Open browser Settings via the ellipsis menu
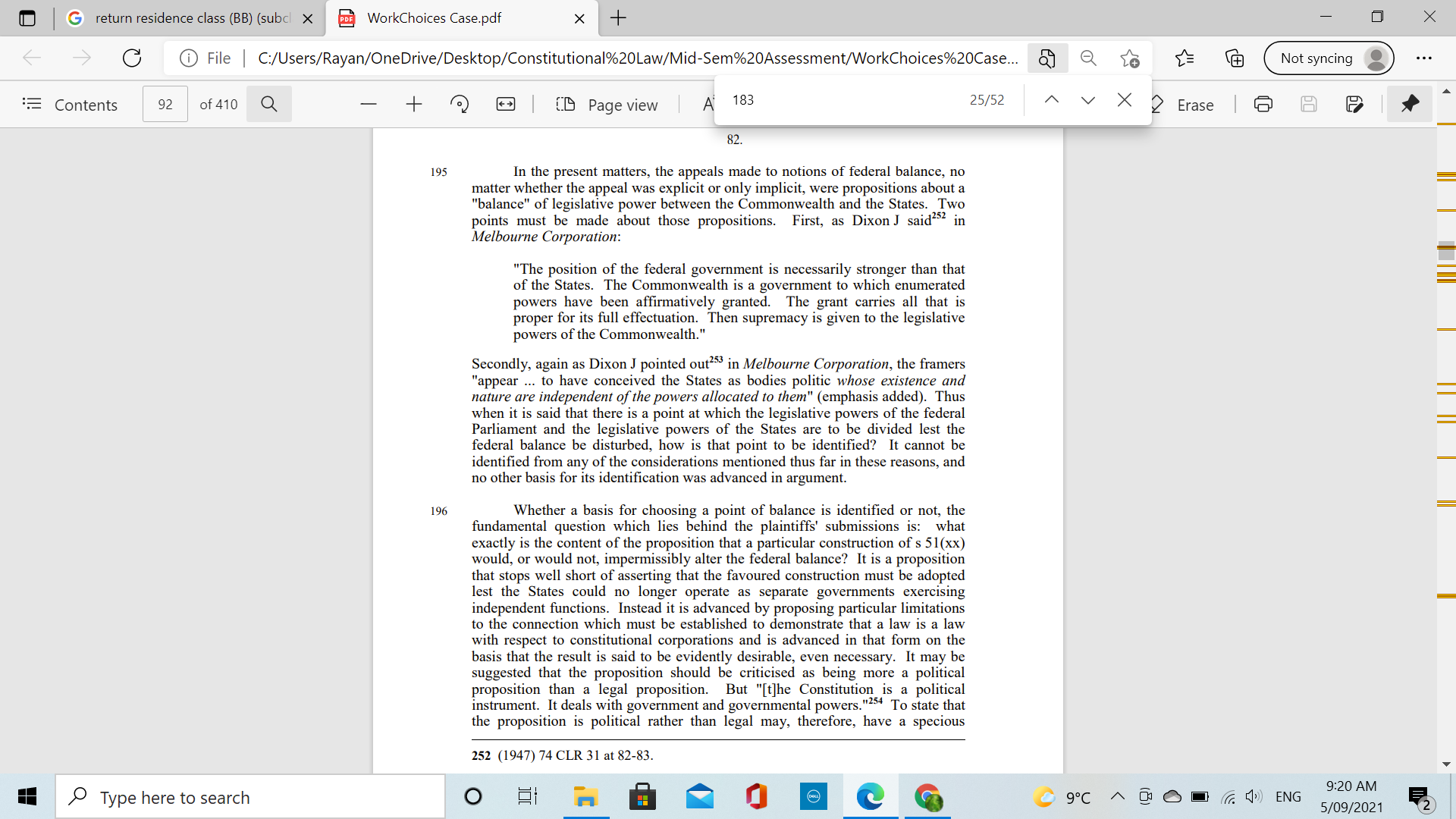This screenshot has height=819, width=1456. click(1426, 58)
